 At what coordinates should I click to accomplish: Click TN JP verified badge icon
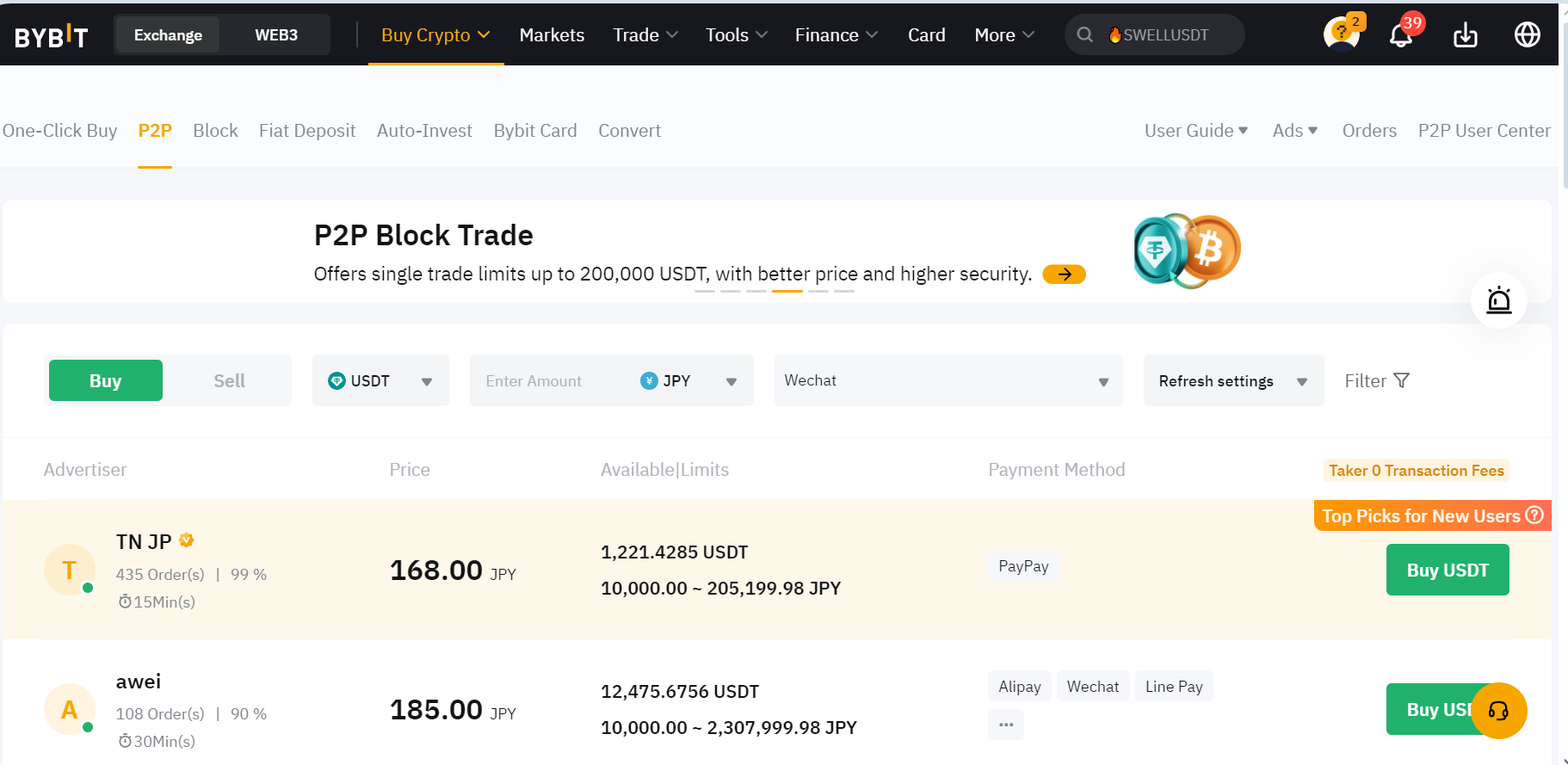pyautogui.click(x=186, y=540)
